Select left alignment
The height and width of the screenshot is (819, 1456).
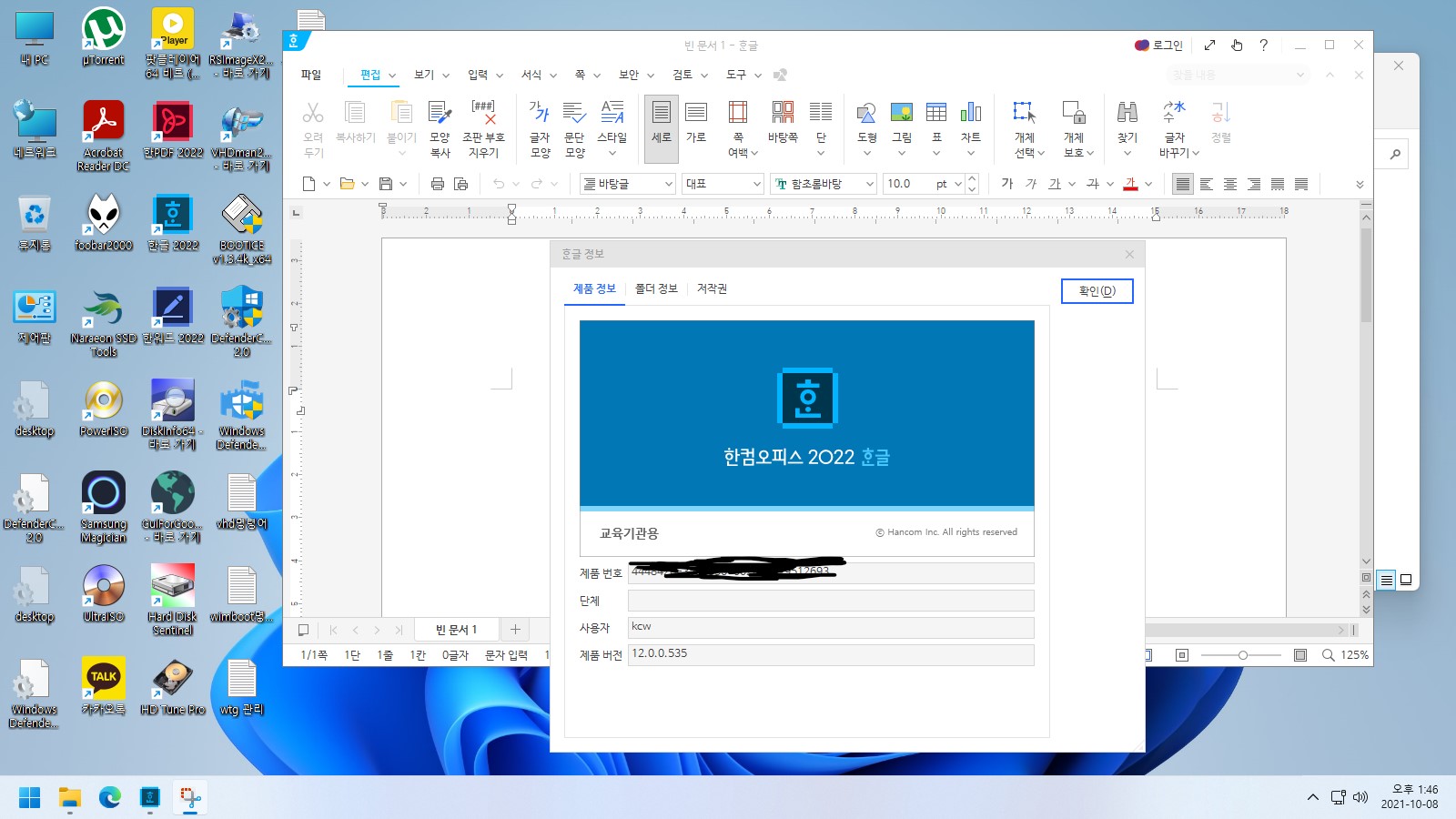pos(1207,184)
